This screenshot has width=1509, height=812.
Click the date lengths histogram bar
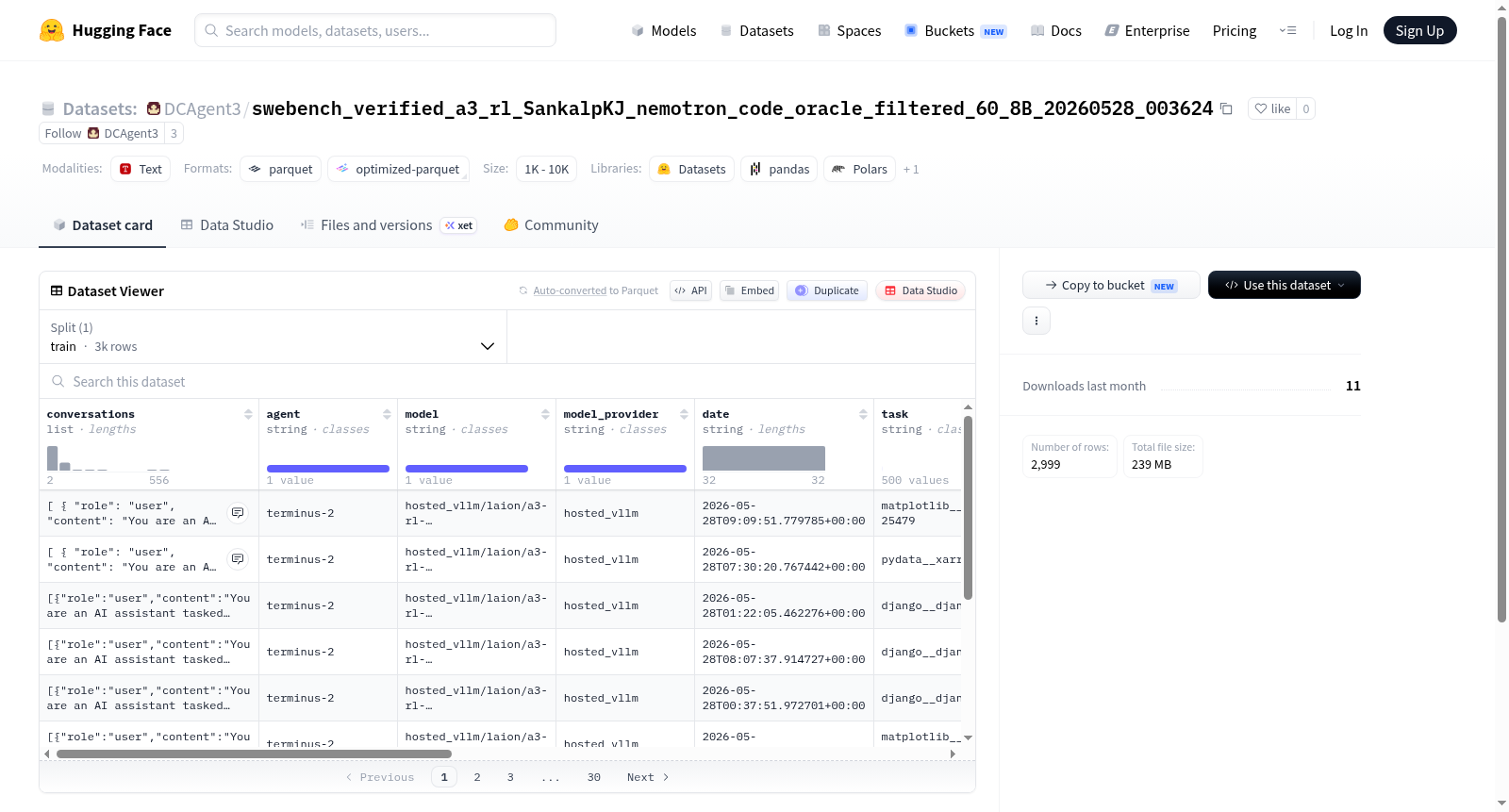click(x=764, y=458)
